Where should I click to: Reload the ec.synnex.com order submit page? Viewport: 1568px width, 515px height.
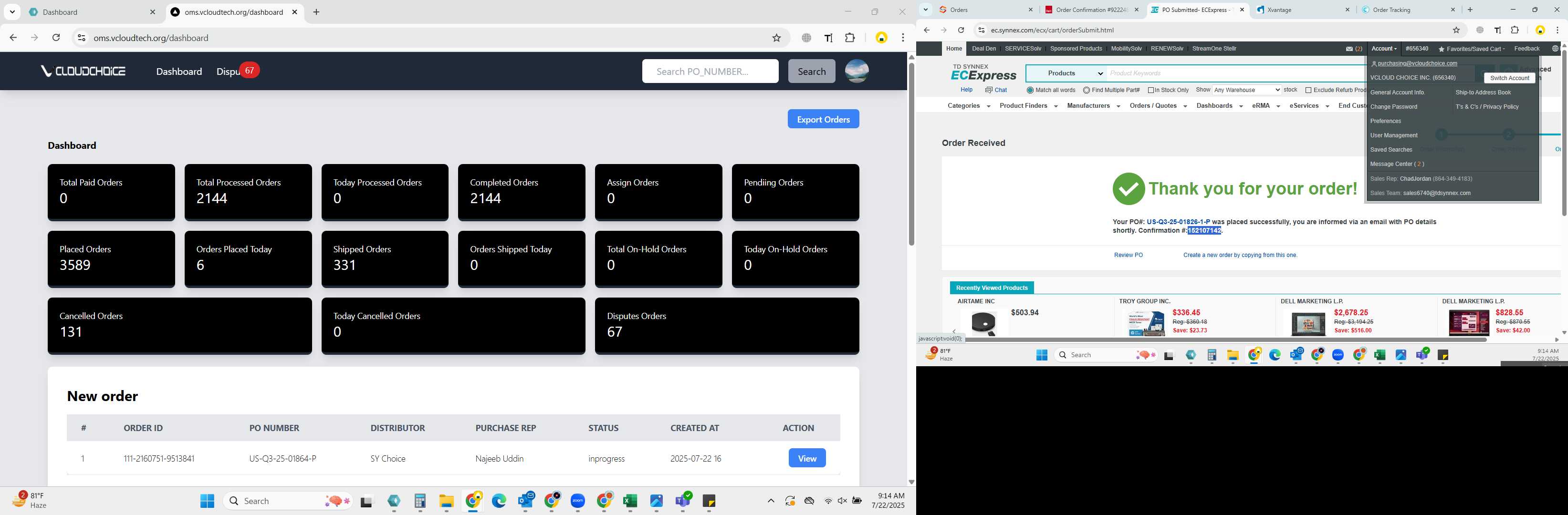pyautogui.click(x=961, y=30)
